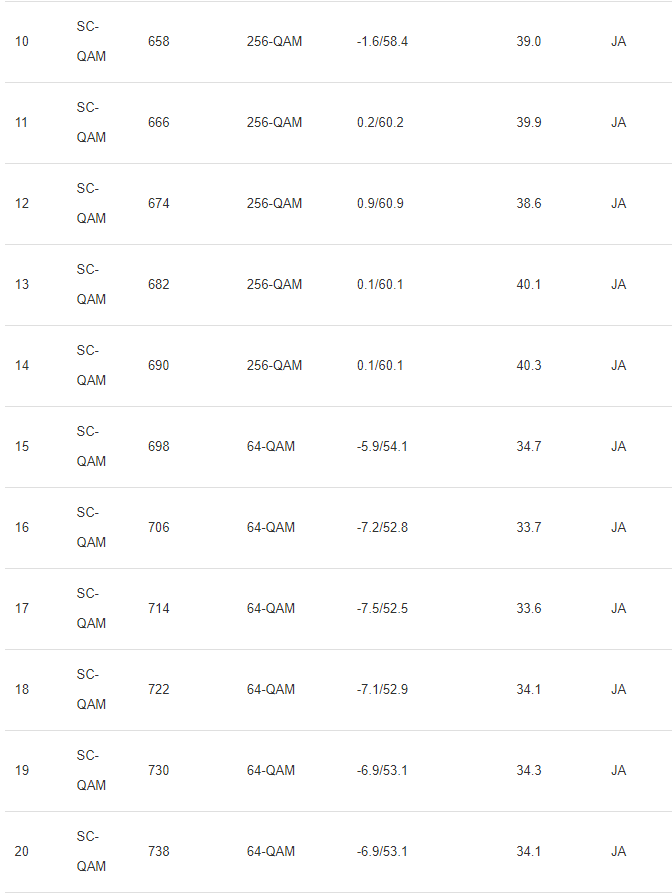
Task: Select channel 10 row number
Action: pos(22,42)
